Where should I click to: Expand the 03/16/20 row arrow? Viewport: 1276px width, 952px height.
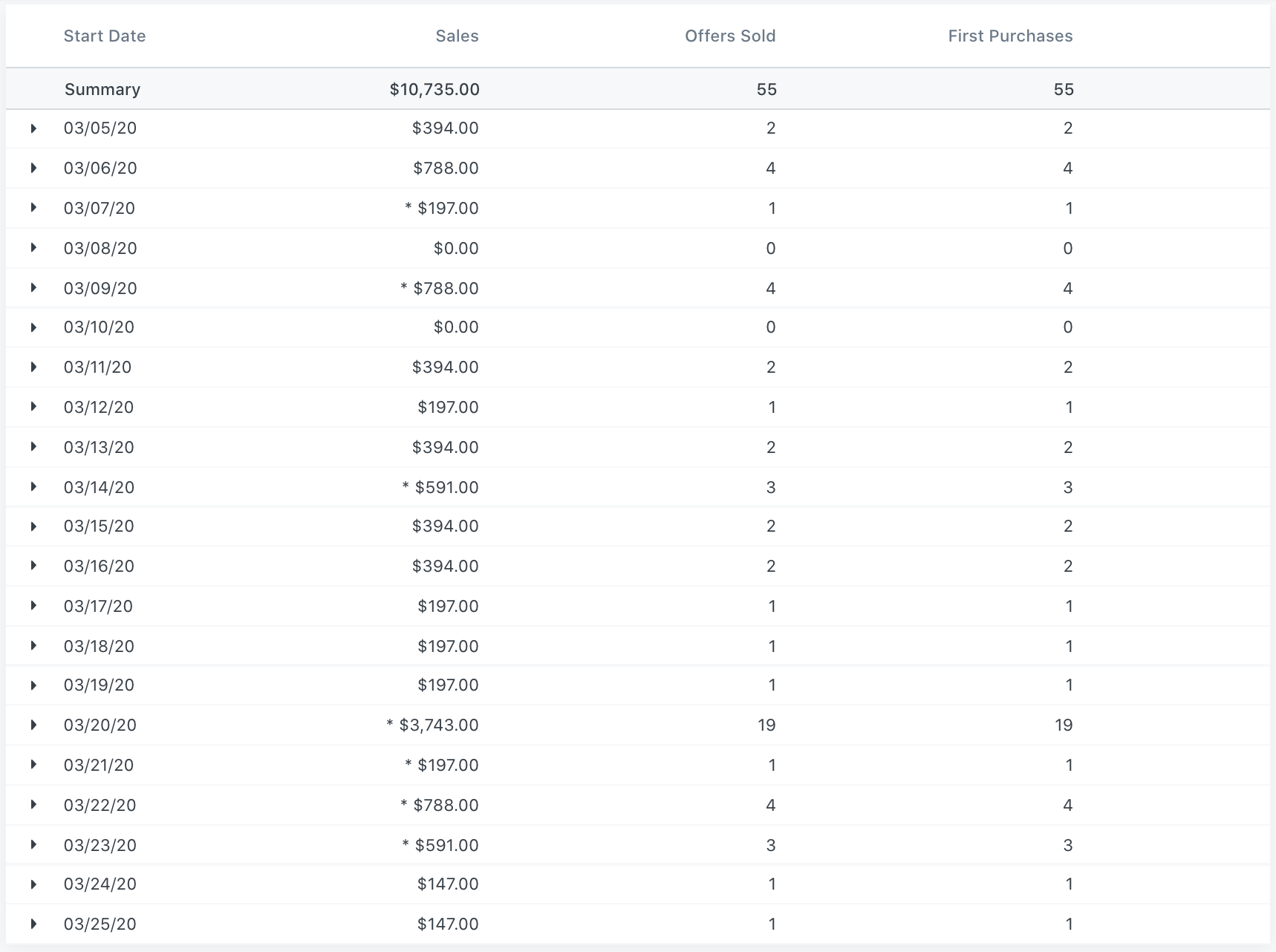(x=33, y=566)
